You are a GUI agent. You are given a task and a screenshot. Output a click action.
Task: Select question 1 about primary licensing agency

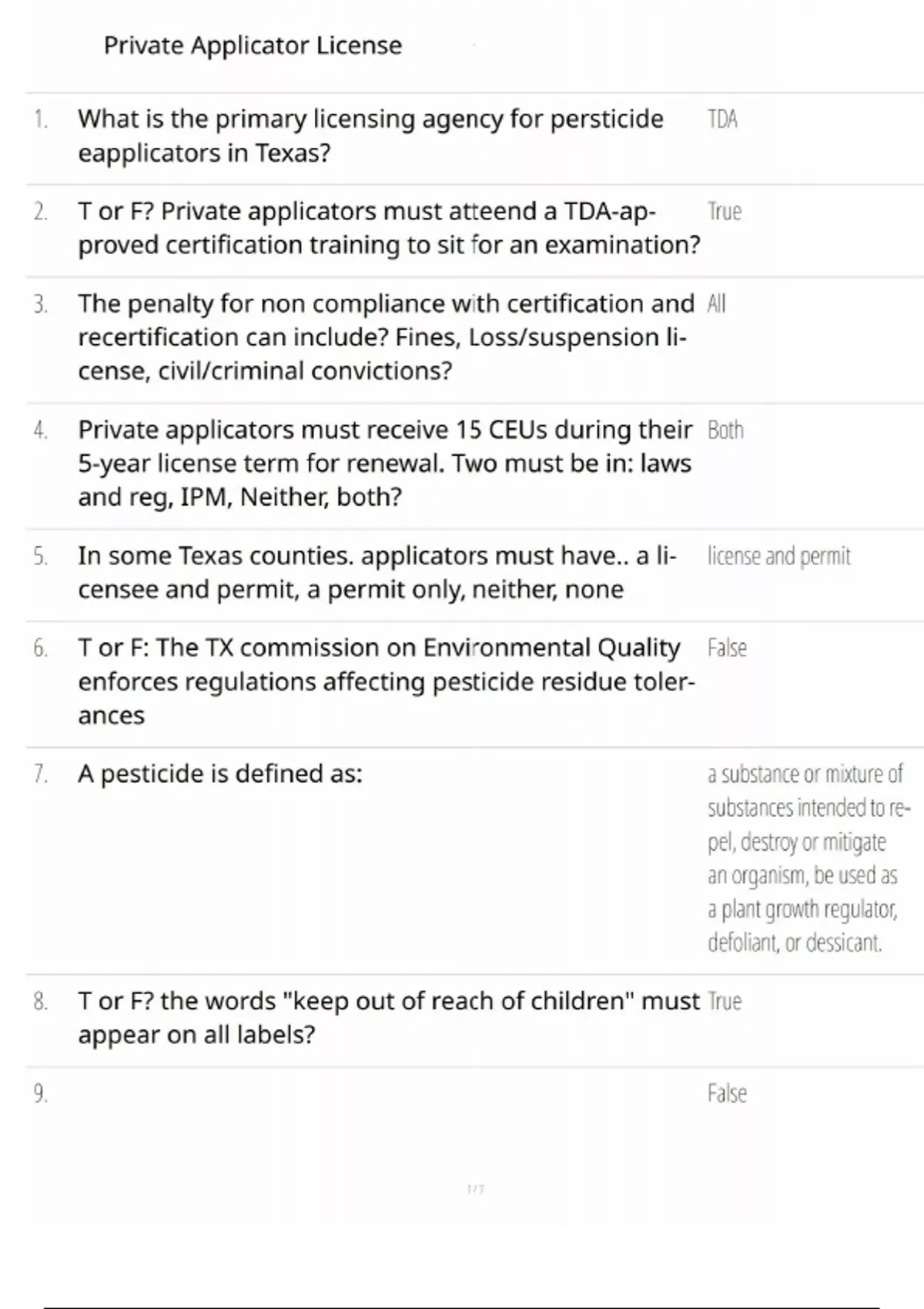[370, 136]
